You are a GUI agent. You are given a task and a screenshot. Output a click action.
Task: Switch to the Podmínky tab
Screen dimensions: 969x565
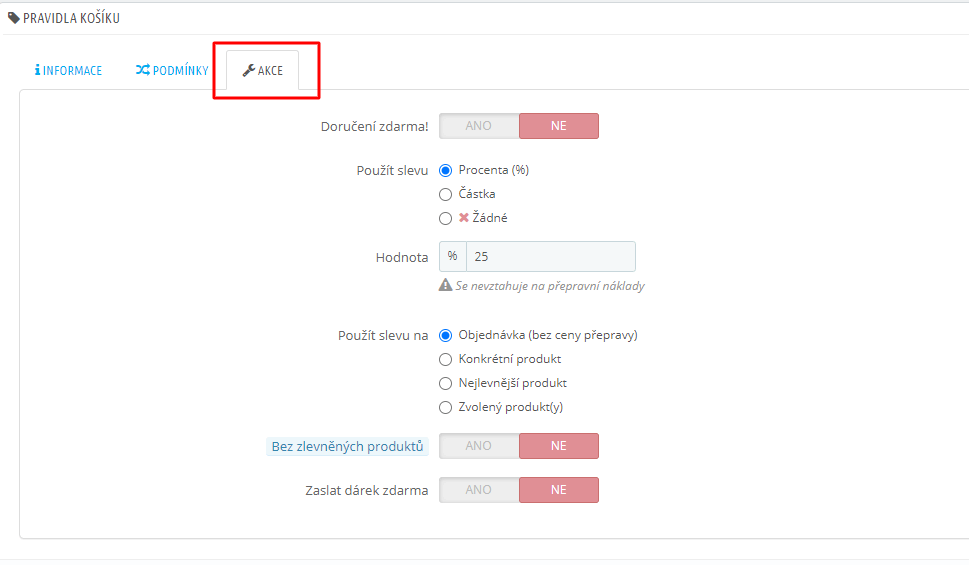tap(172, 70)
